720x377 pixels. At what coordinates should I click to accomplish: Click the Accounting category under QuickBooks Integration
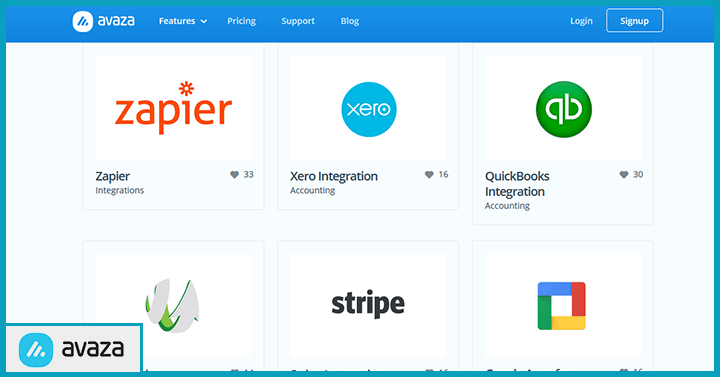click(x=507, y=206)
